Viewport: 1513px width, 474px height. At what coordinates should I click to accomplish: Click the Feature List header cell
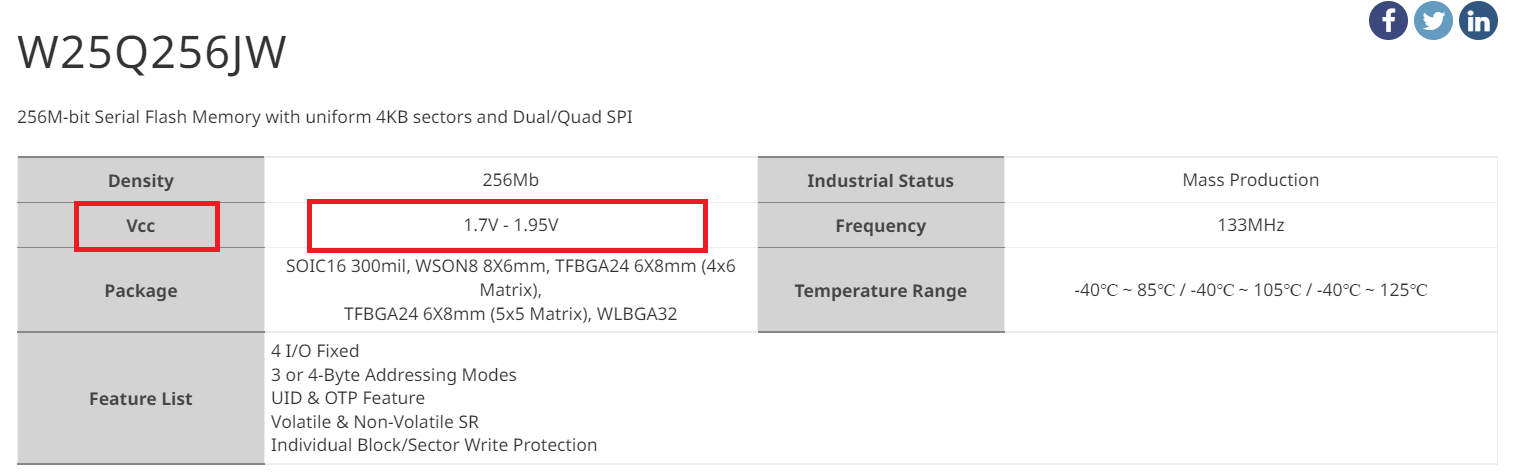141,398
